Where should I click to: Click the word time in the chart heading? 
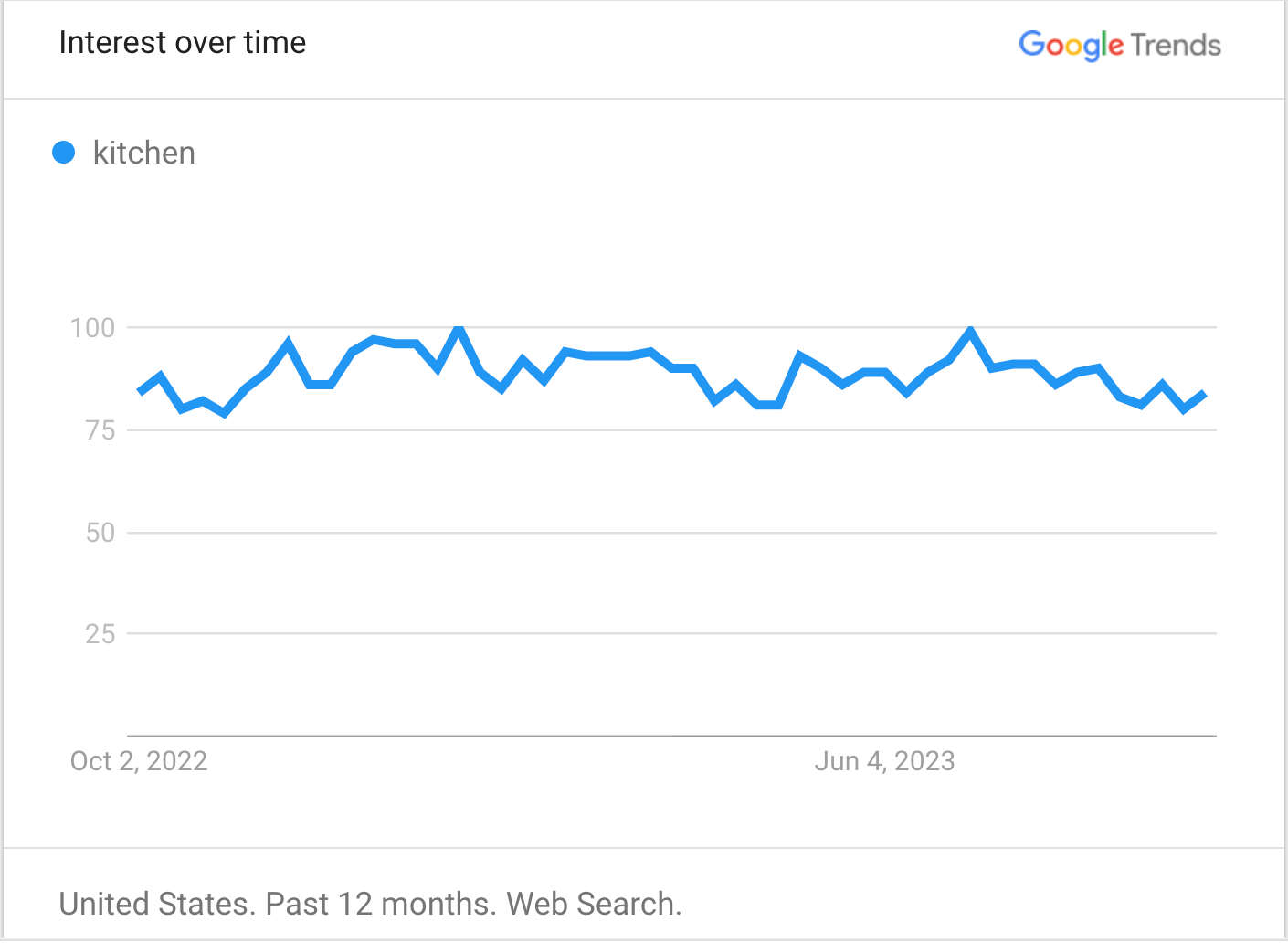click(275, 43)
